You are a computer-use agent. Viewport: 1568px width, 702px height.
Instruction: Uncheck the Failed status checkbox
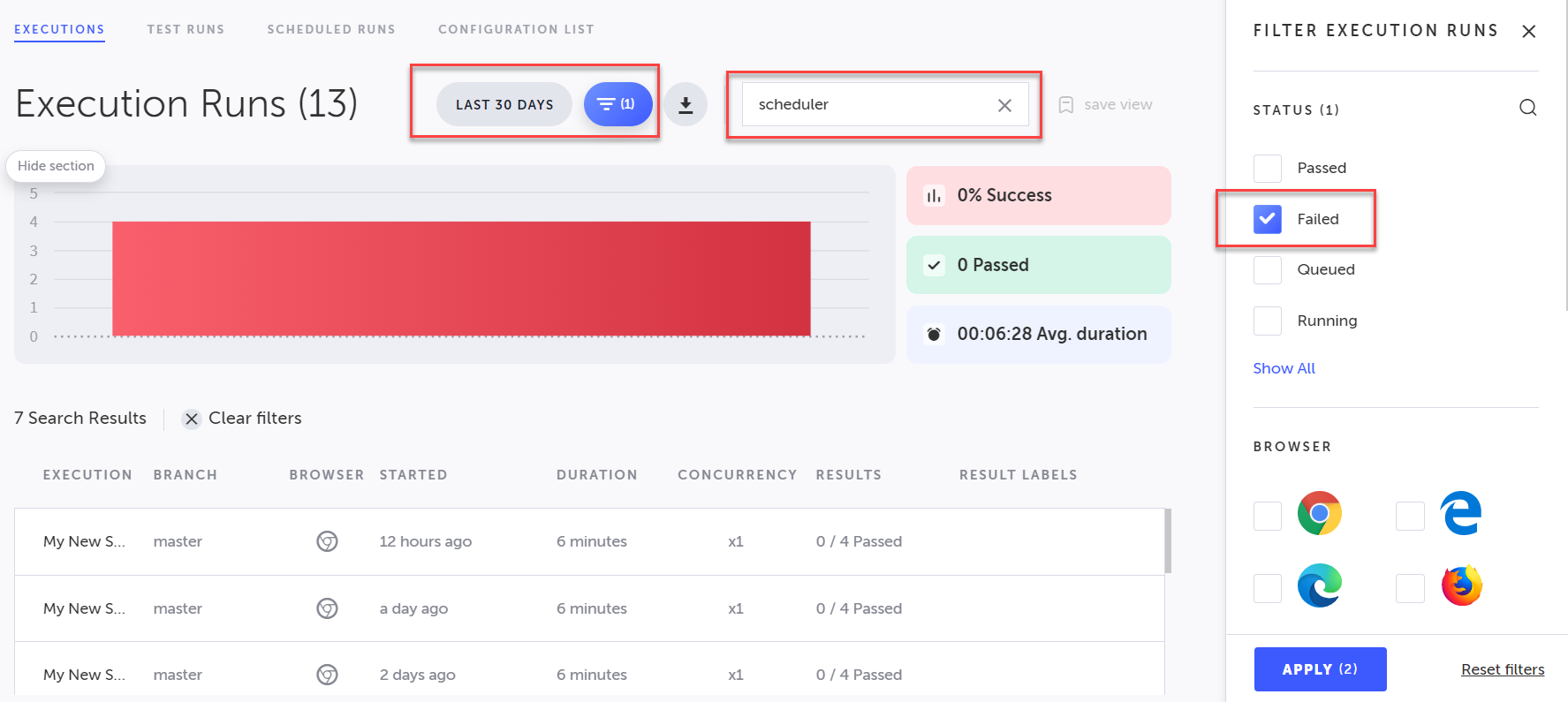[x=1268, y=219]
